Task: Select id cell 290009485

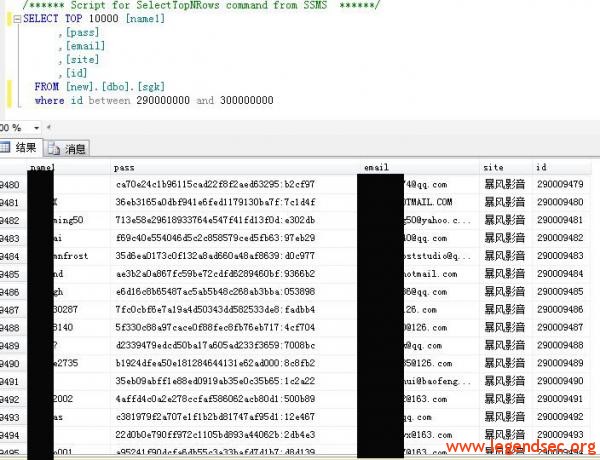Action: click(560, 292)
